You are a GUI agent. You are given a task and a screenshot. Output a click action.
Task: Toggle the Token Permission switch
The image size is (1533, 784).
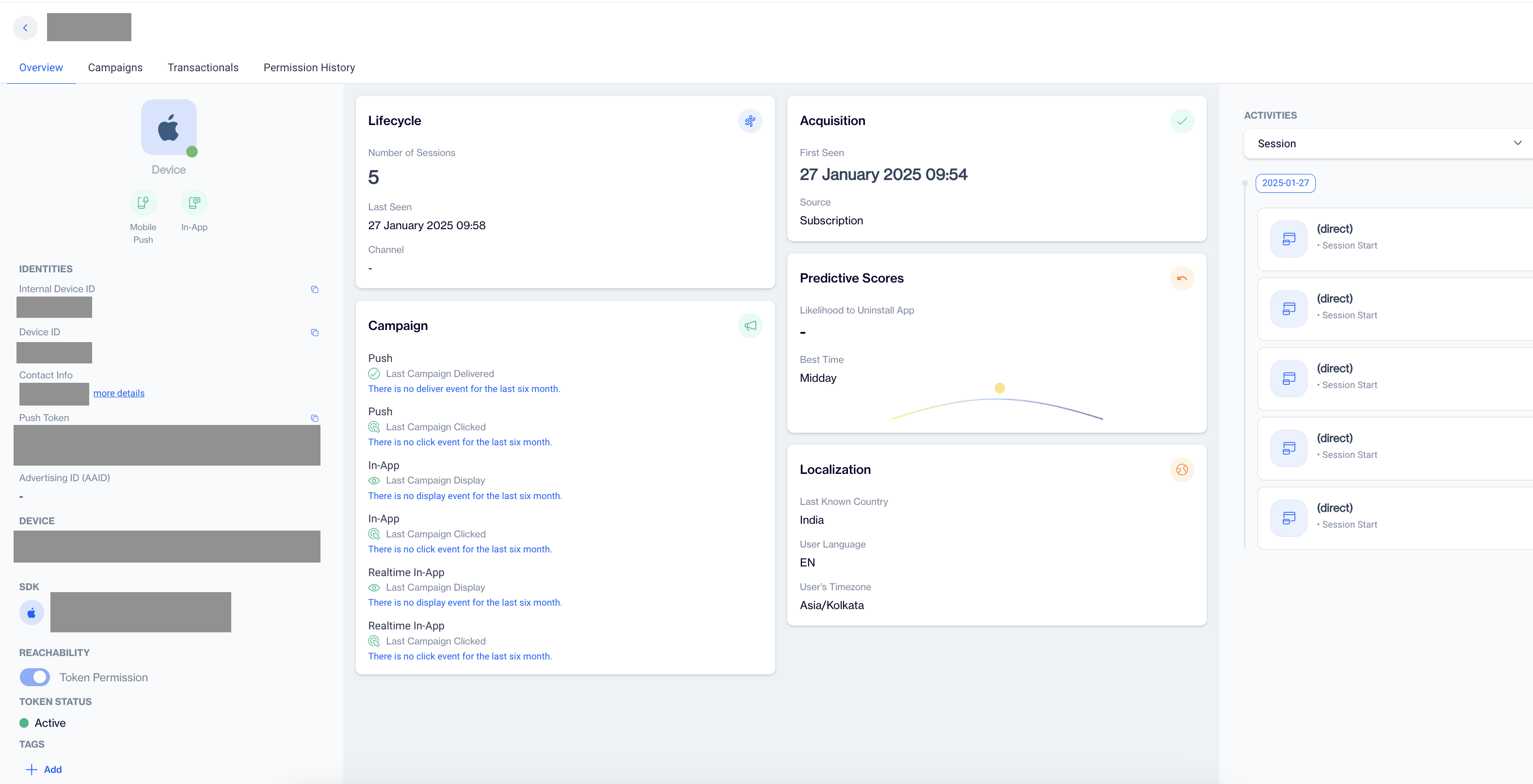(34, 677)
